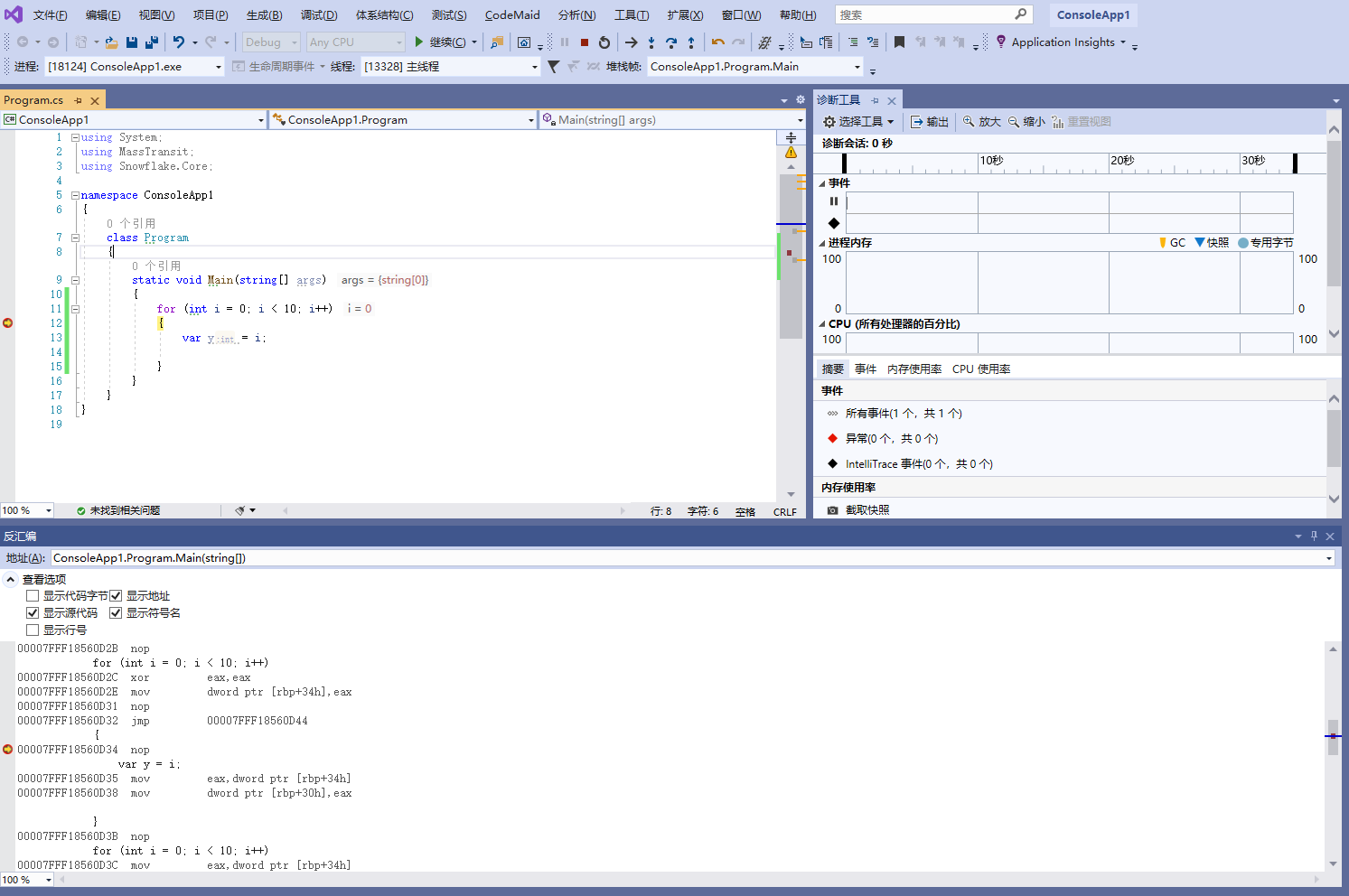The image size is (1349, 896).
Task: Click the 继续(C) continue button
Action: tap(440, 42)
